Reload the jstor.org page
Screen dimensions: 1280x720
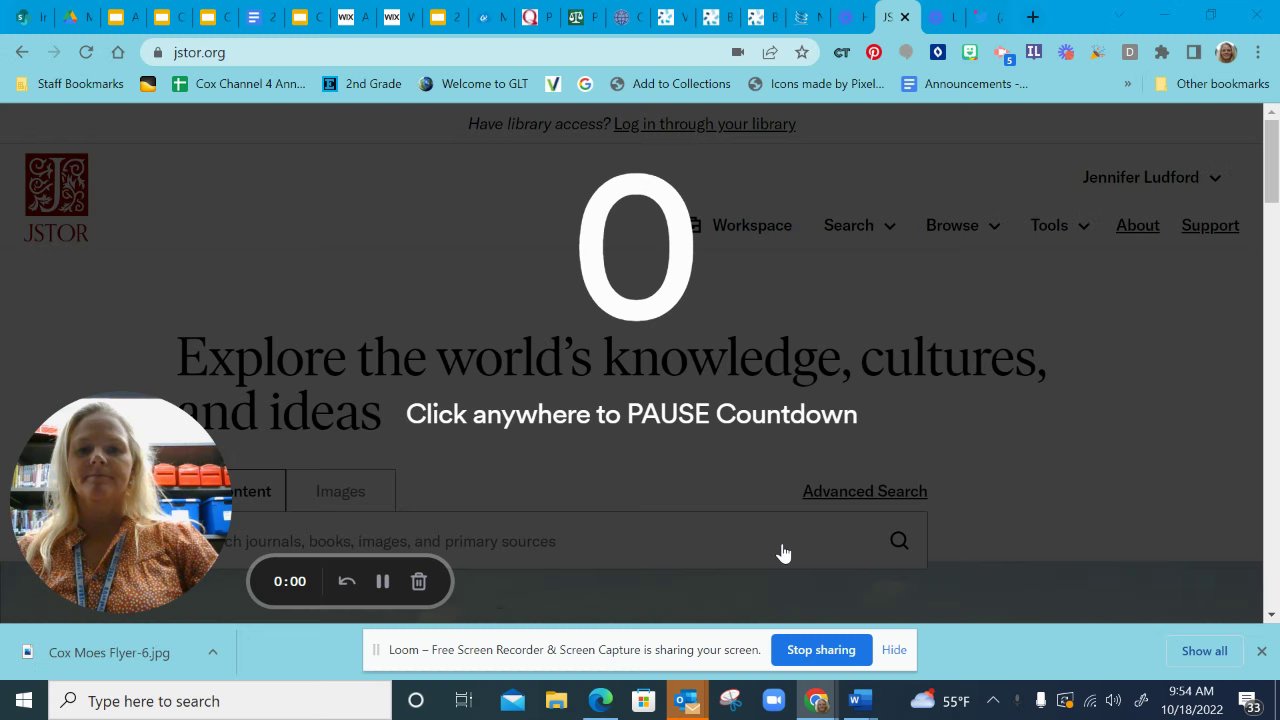[86, 52]
